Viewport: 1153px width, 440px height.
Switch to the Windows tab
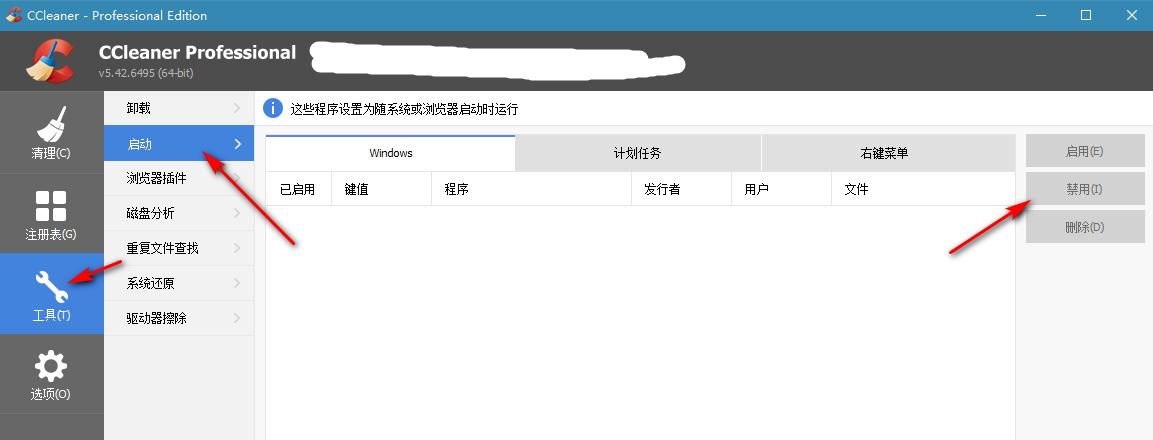tap(390, 153)
